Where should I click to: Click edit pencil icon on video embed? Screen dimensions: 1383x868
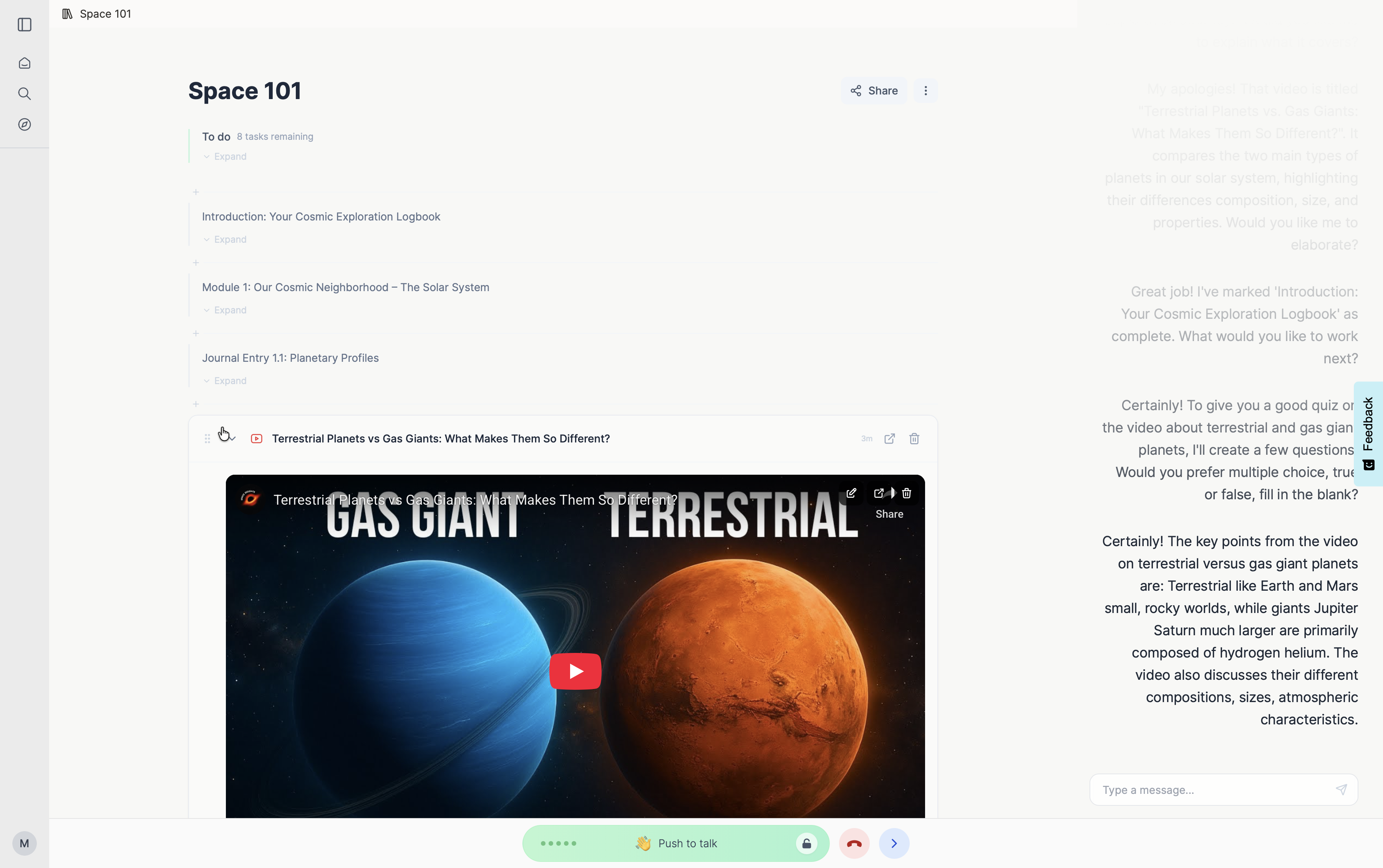pyautogui.click(x=851, y=493)
